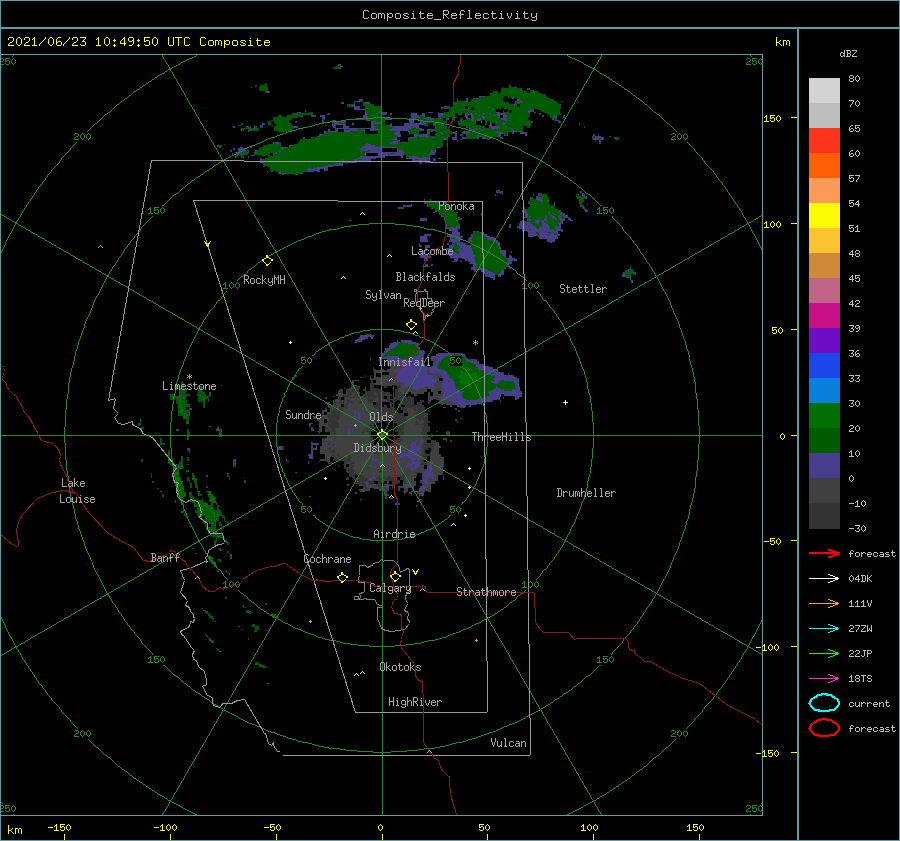The height and width of the screenshot is (841, 900).
Task: Click the RedDeer city label
Action: tap(424, 303)
